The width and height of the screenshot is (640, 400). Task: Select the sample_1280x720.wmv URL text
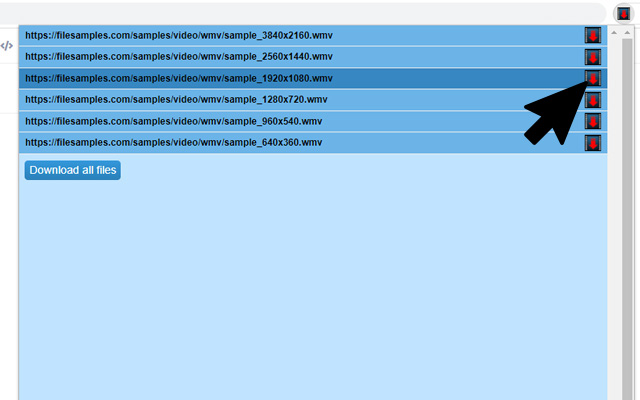176,100
